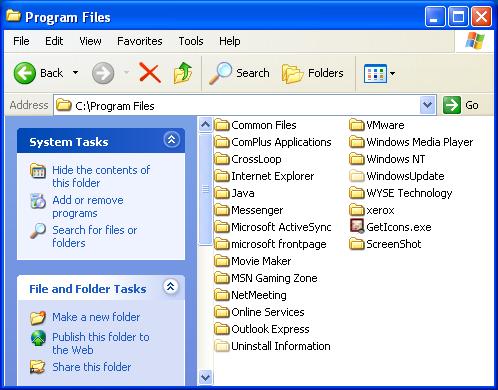Select the xerox folder icon
The image size is (498, 390).
click(x=357, y=210)
